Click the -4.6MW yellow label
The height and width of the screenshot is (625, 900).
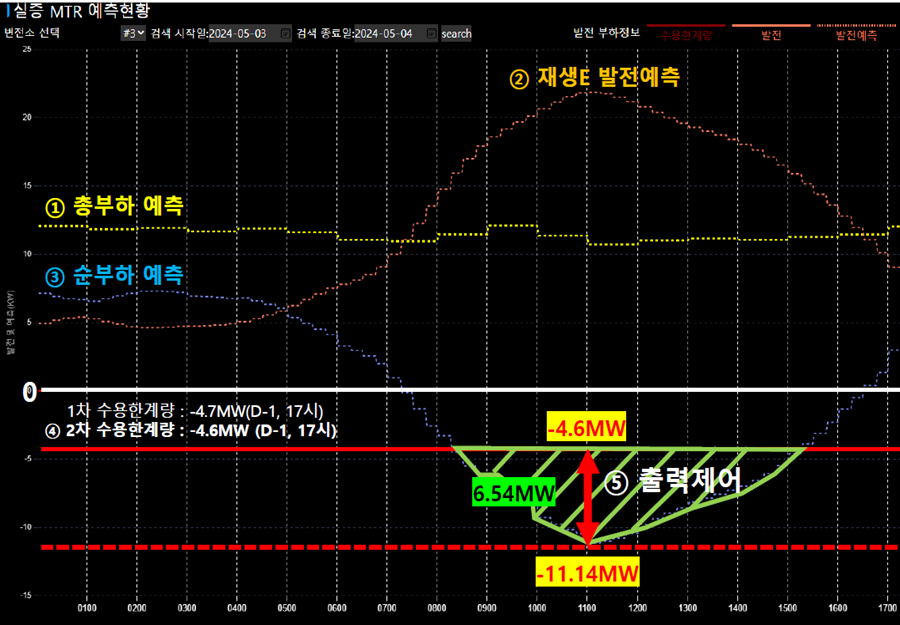click(587, 430)
